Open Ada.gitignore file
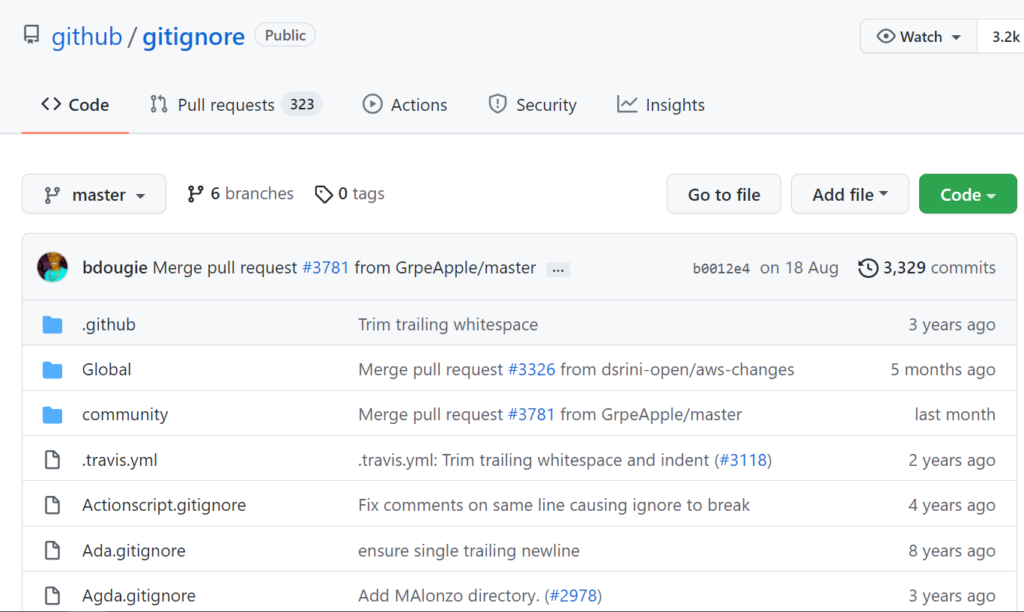This screenshot has height=612, width=1024. 134,551
